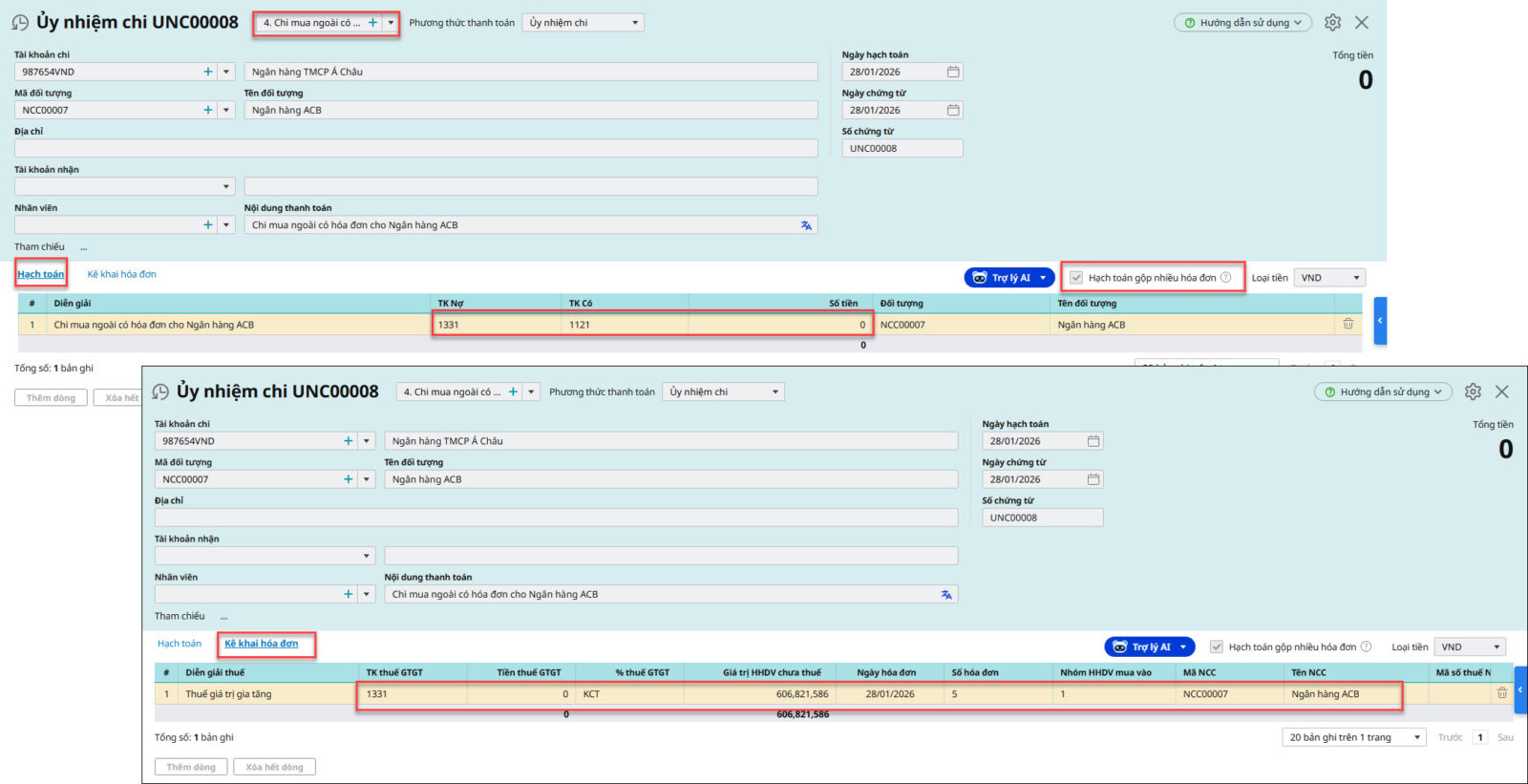Switch to Hạch toán tab in the front window
The width and height of the screenshot is (1528, 784).
[180, 644]
